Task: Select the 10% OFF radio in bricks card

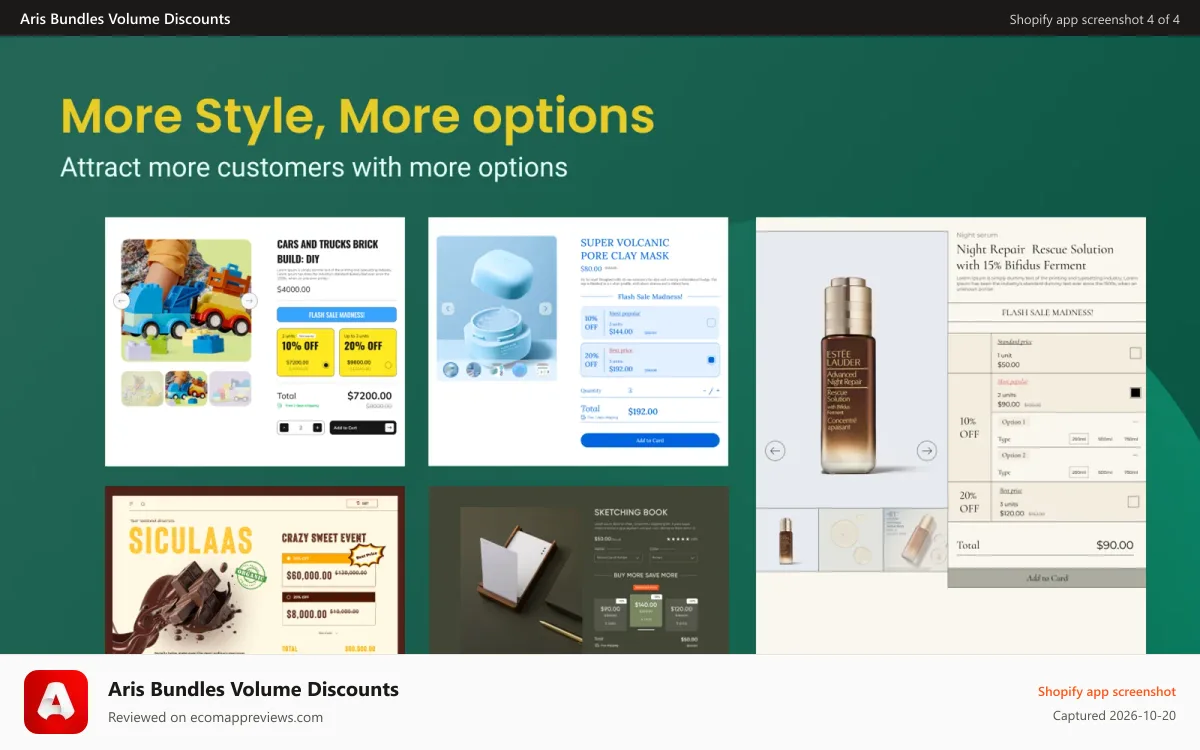Action: pos(326,365)
